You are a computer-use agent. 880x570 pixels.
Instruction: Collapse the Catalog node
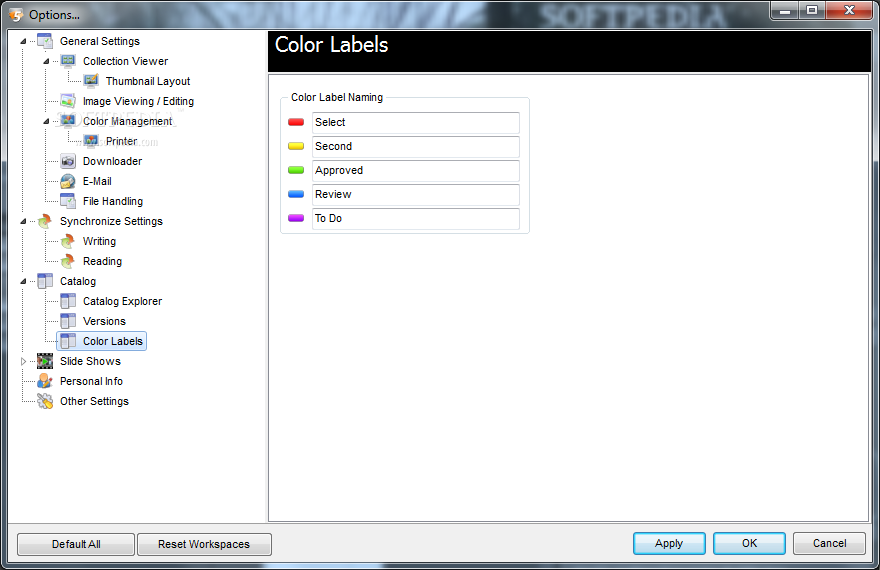click(23, 281)
